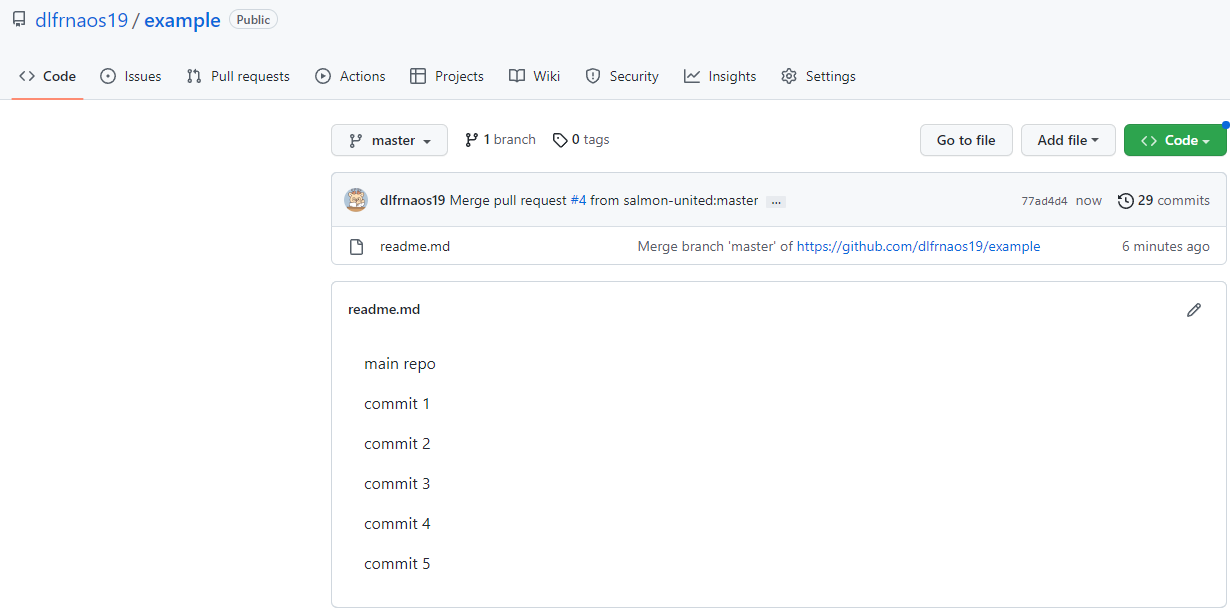
Task: View the 0 tags link
Action: point(581,140)
